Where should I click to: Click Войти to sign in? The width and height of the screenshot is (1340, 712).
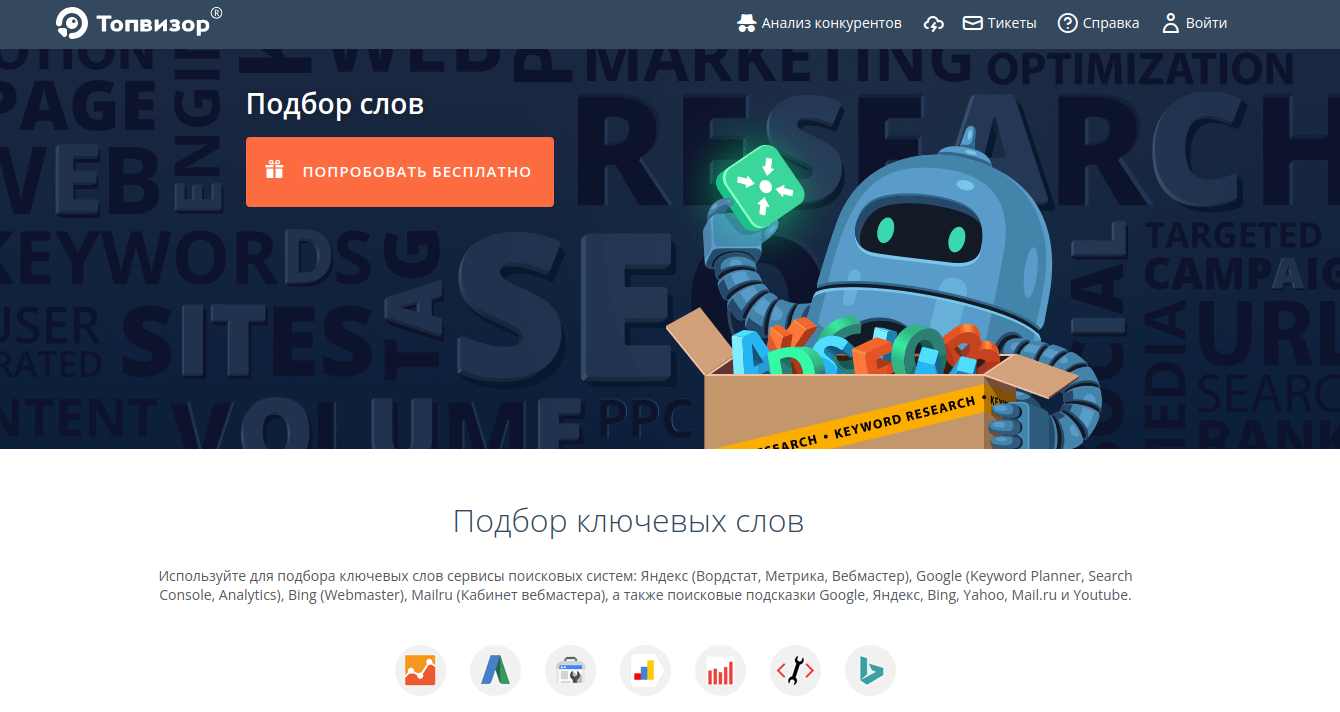[x=1194, y=23]
